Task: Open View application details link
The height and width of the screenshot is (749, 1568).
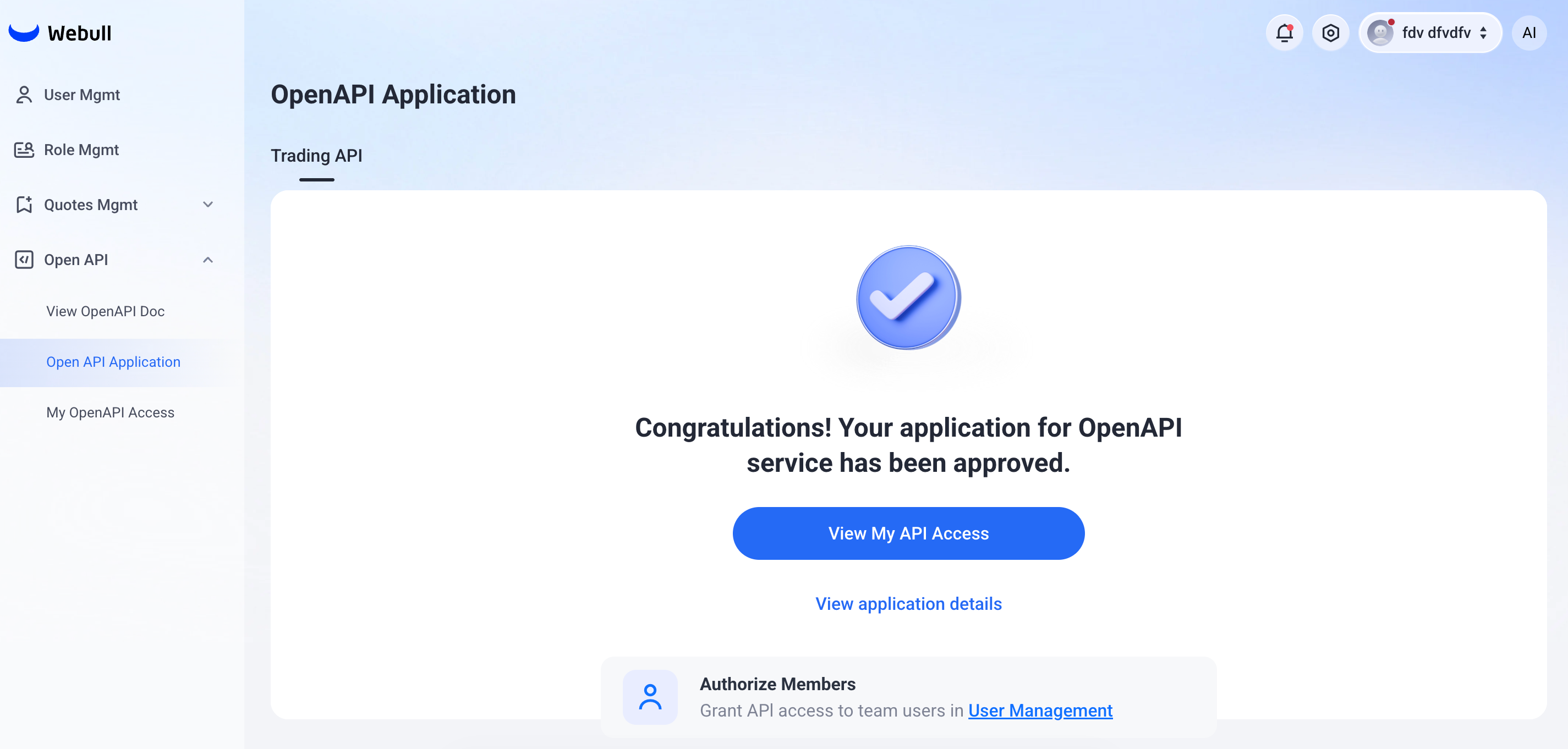Action: click(x=908, y=604)
